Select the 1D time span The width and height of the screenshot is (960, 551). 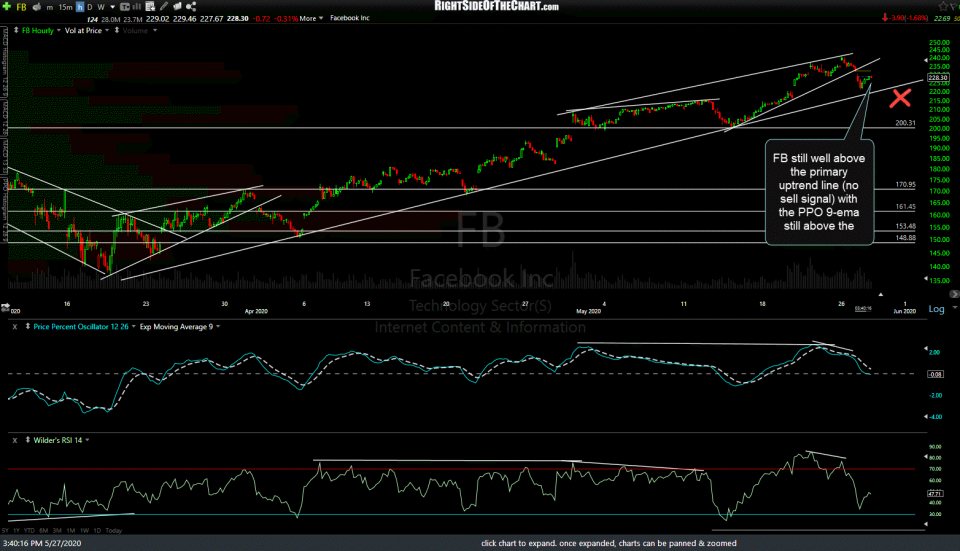pos(97,531)
